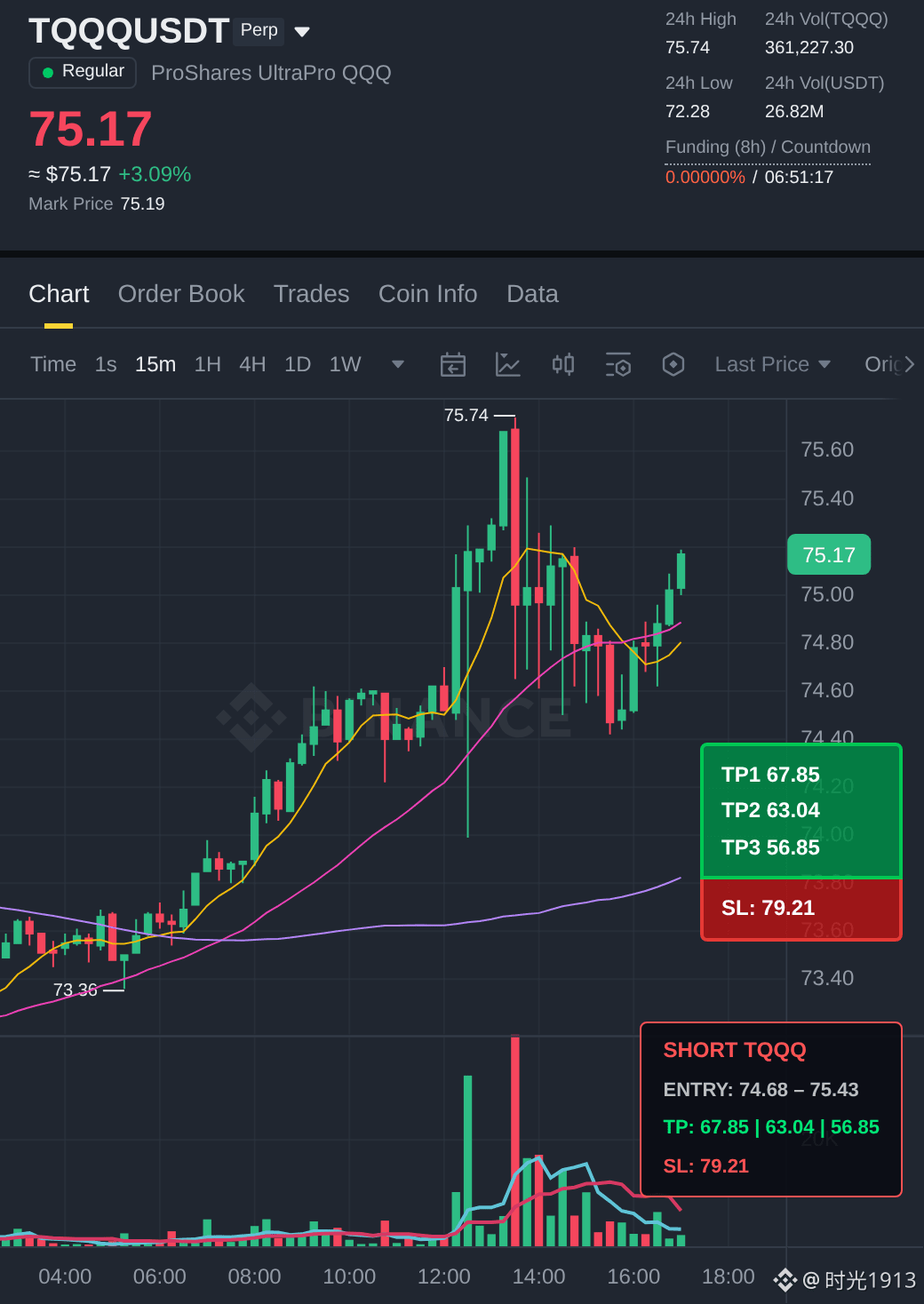Image resolution: width=924 pixels, height=1304 pixels.
Task: Click the 75.74 high price marker
Action: coord(466,416)
